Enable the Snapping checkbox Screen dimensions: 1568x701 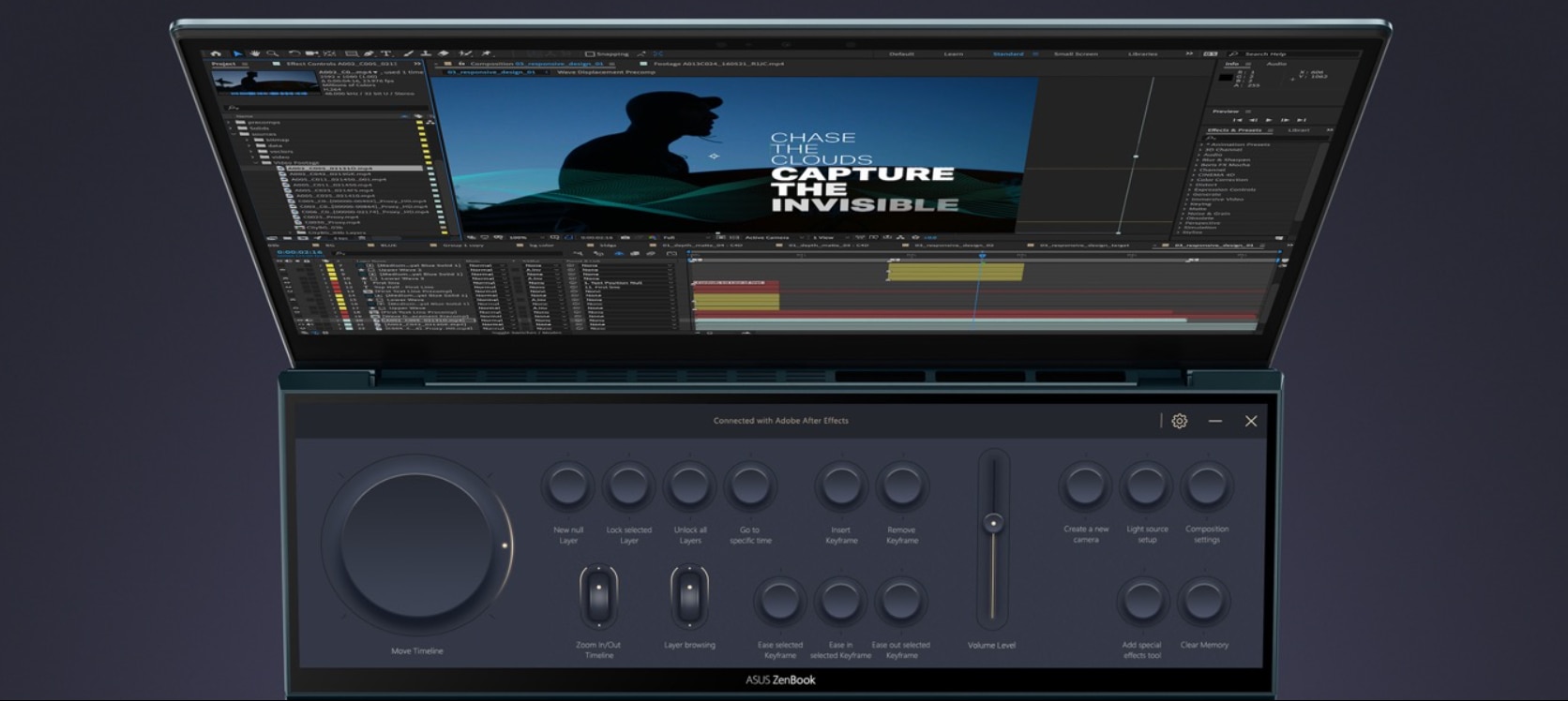[589, 53]
